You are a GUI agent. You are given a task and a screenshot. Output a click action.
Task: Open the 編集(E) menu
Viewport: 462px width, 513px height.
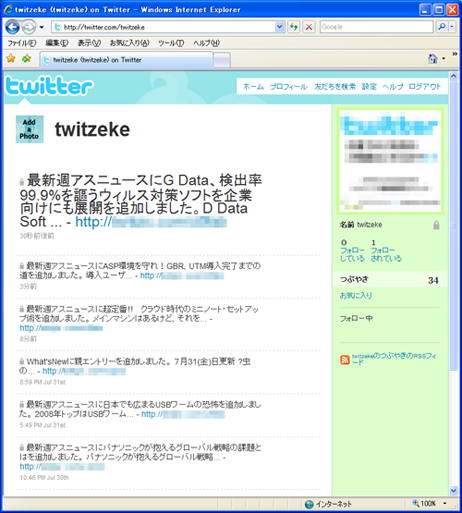pos(57,43)
